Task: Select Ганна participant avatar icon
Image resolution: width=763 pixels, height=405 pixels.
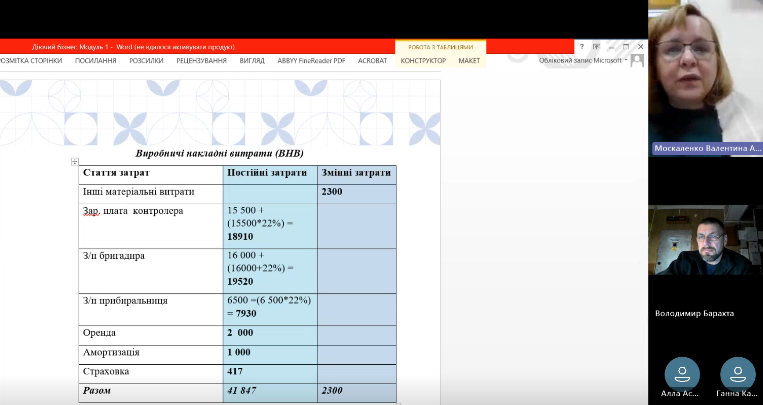Action: pos(737,372)
